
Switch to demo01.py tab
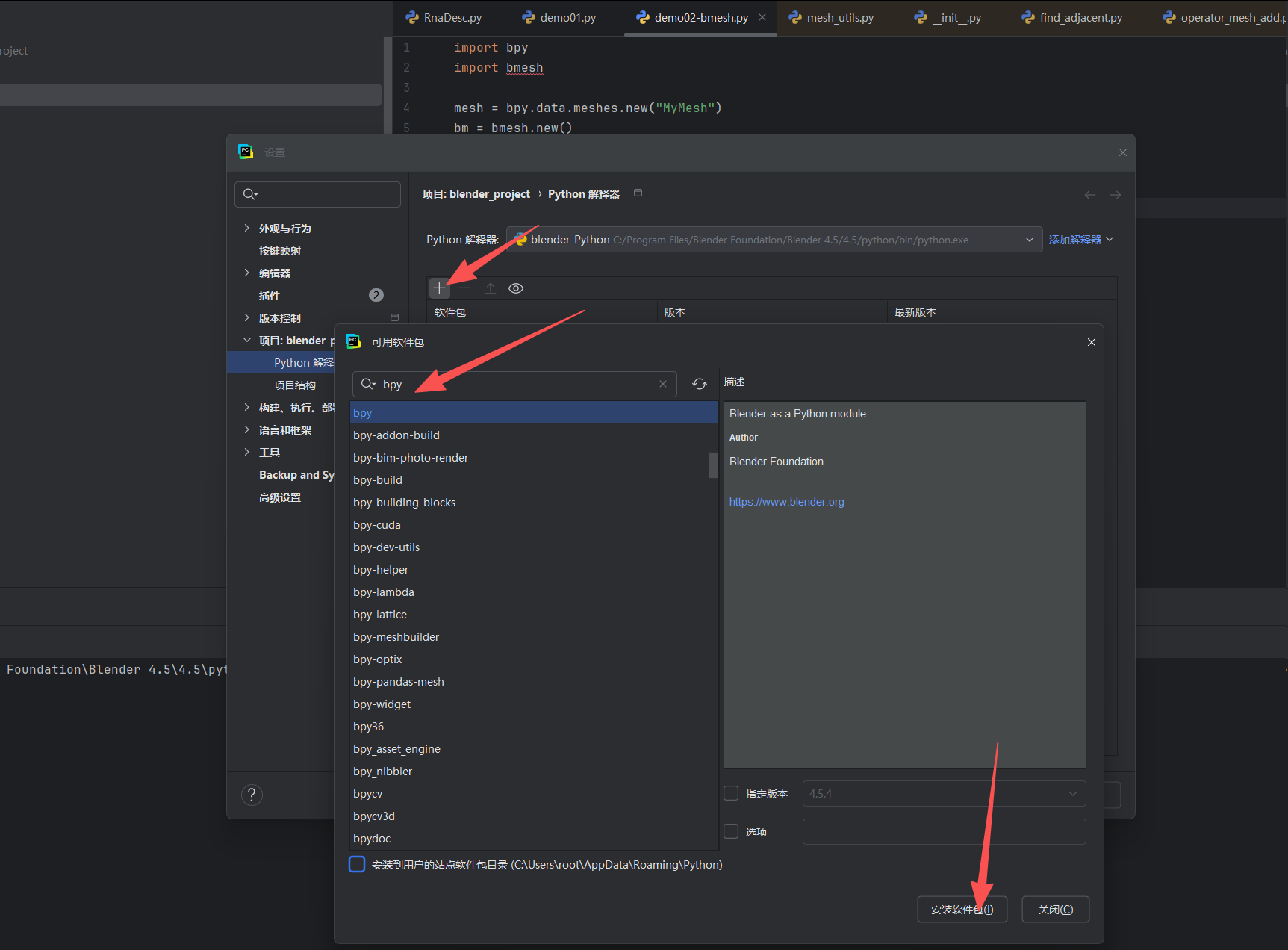pos(559,17)
